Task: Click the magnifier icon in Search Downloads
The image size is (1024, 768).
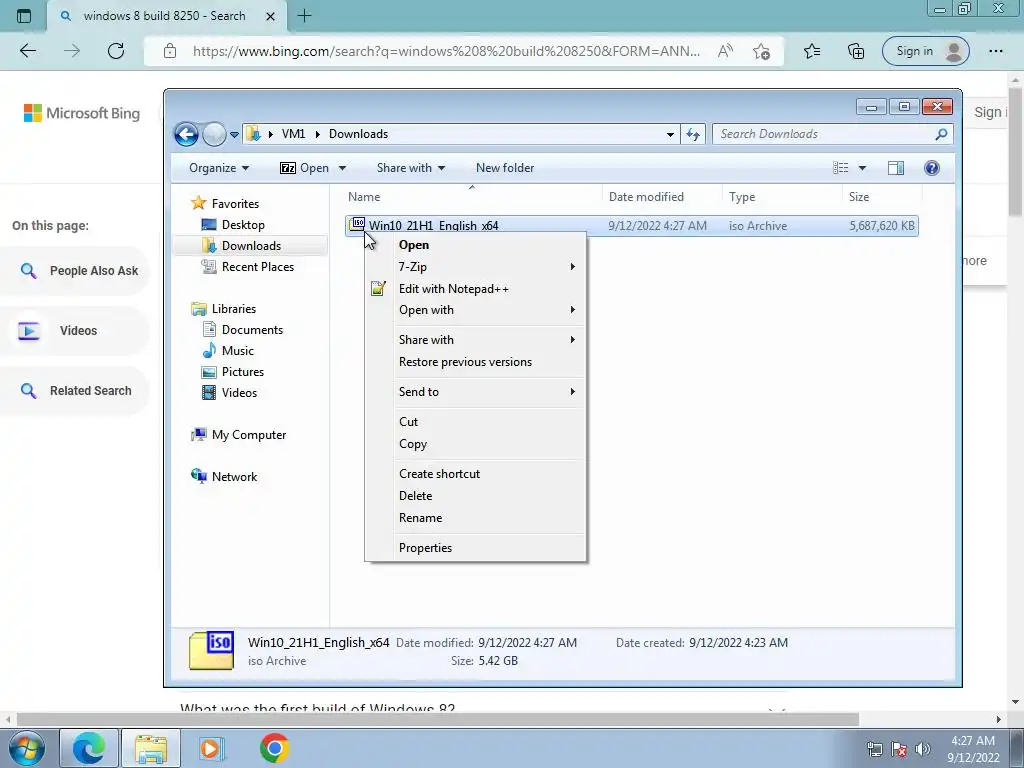Action: click(x=941, y=134)
